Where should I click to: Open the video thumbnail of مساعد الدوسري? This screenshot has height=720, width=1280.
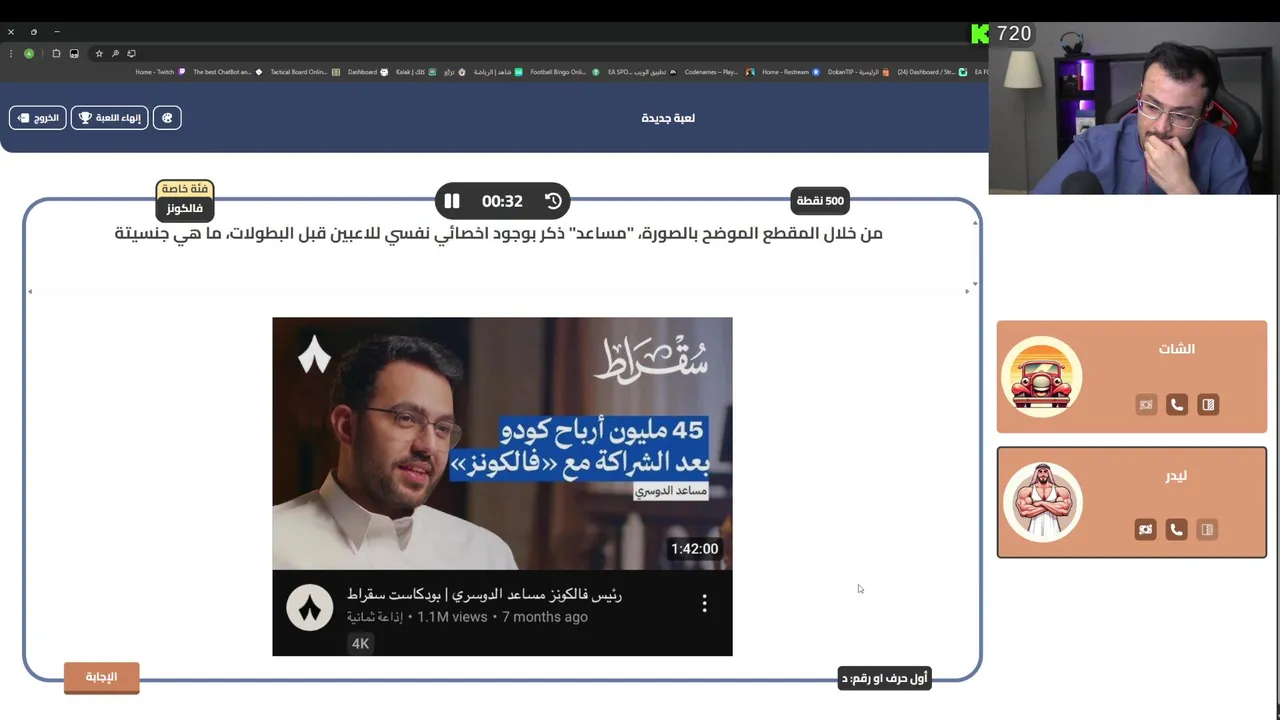pos(502,443)
